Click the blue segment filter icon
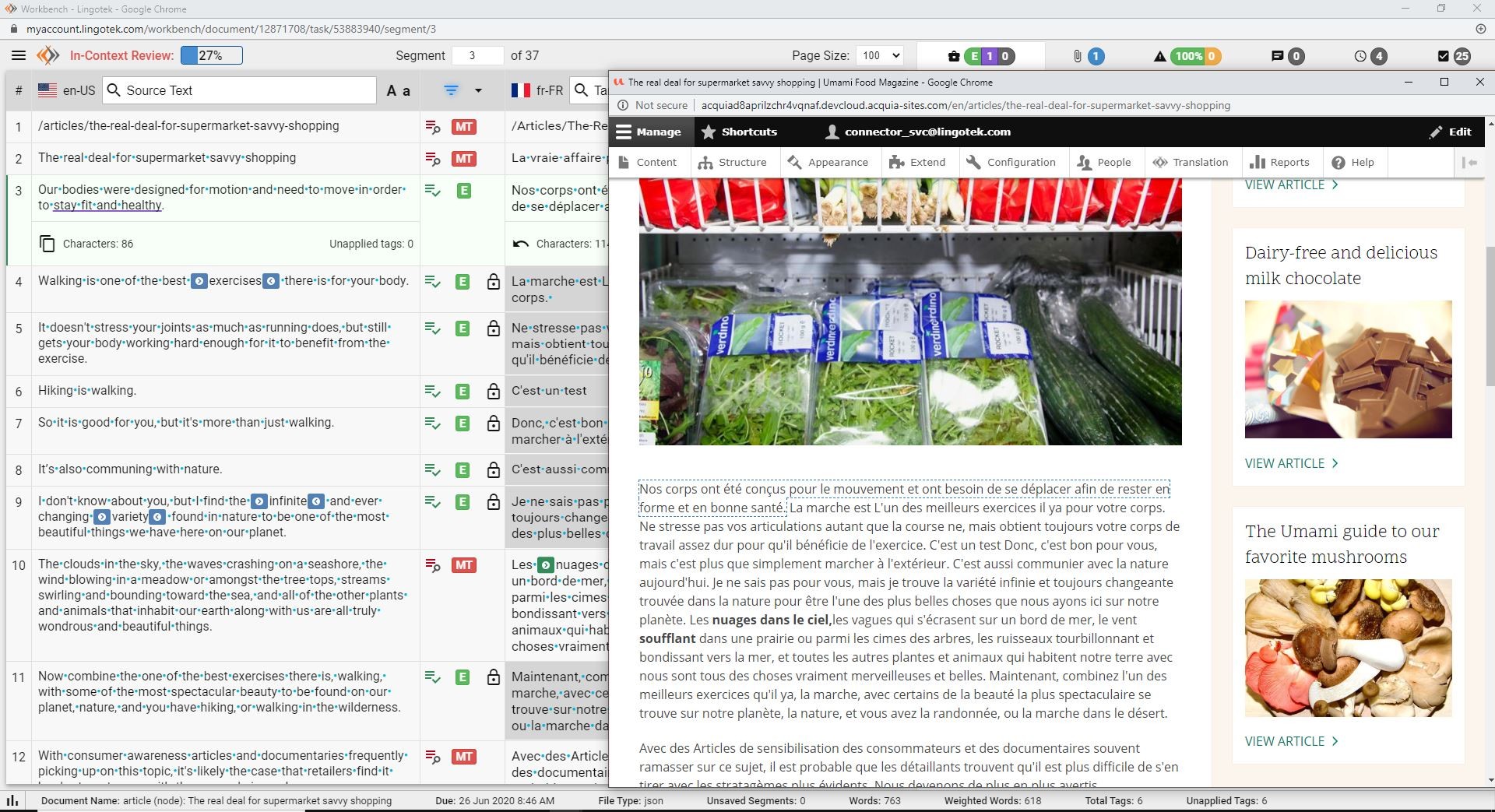 point(451,90)
